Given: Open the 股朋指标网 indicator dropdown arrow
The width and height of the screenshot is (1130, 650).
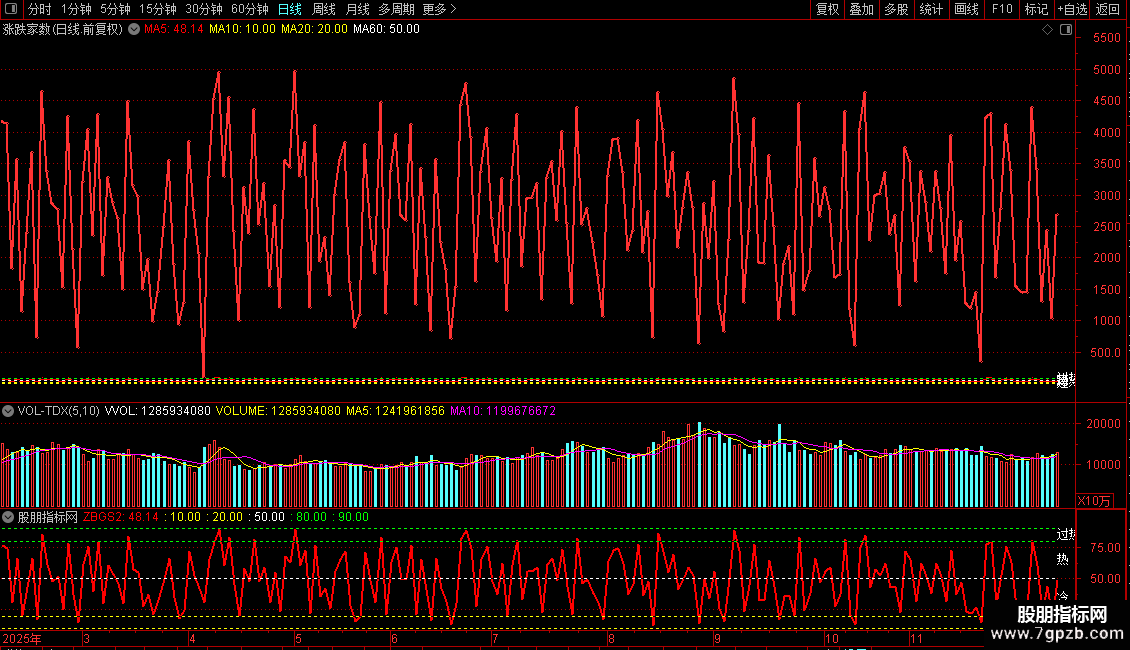Looking at the screenshot, I should [8, 517].
